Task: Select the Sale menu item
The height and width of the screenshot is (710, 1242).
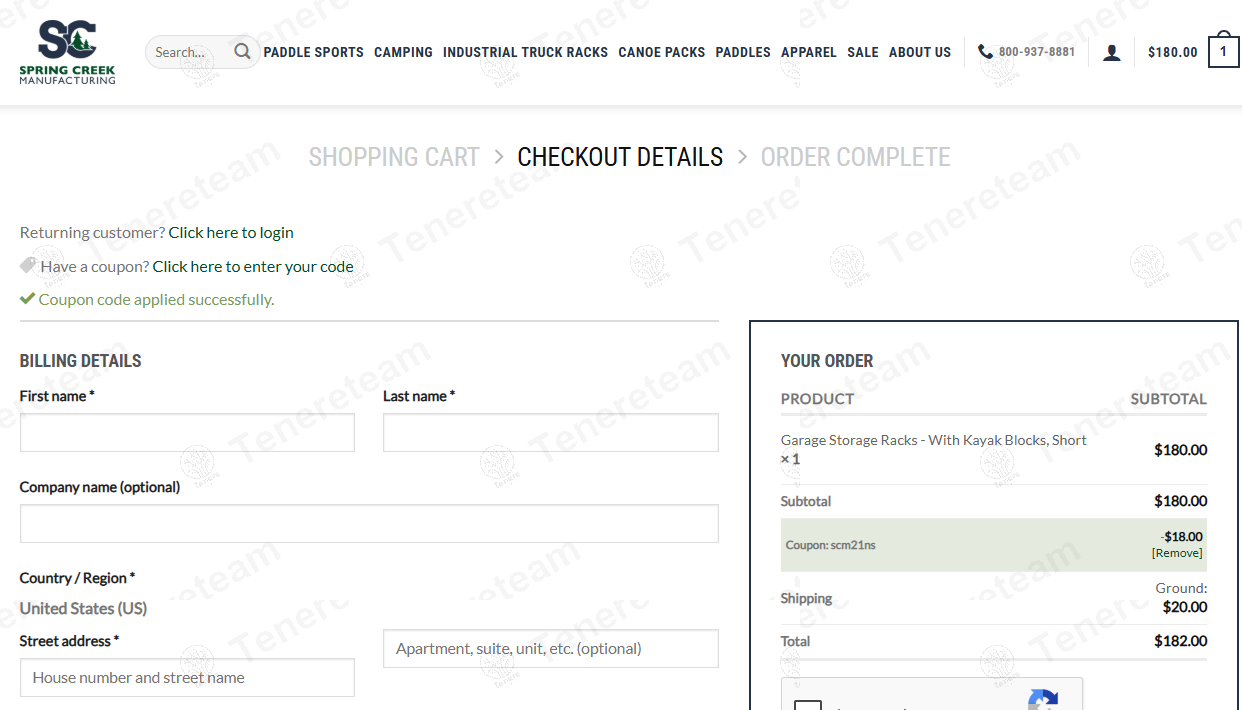Action: click(862, 52)
